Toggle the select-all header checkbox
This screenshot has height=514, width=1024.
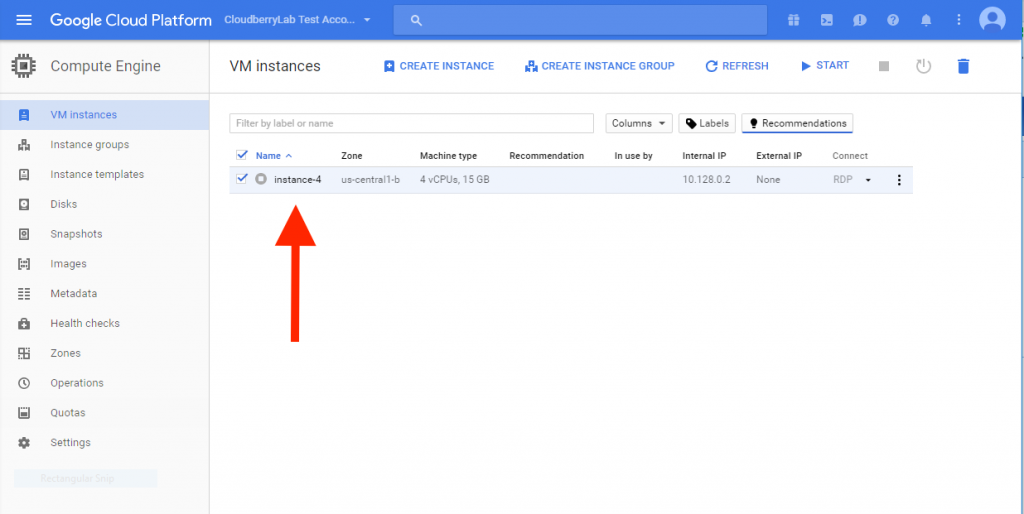242,155
